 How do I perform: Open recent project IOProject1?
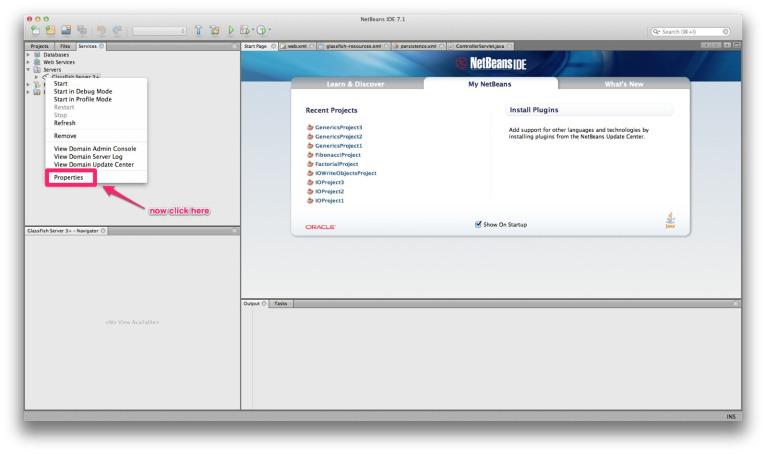point(329,200)
